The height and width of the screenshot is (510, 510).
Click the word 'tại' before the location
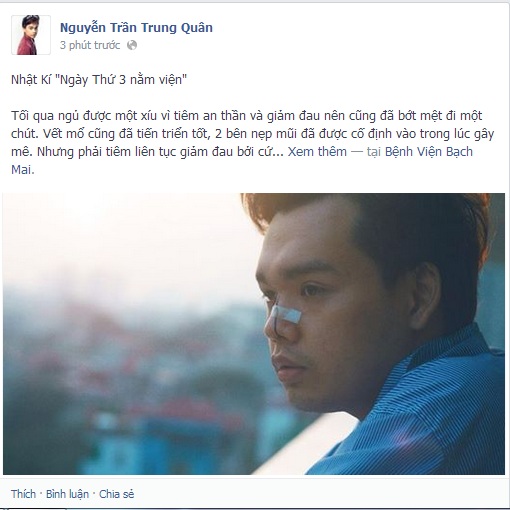374,152
